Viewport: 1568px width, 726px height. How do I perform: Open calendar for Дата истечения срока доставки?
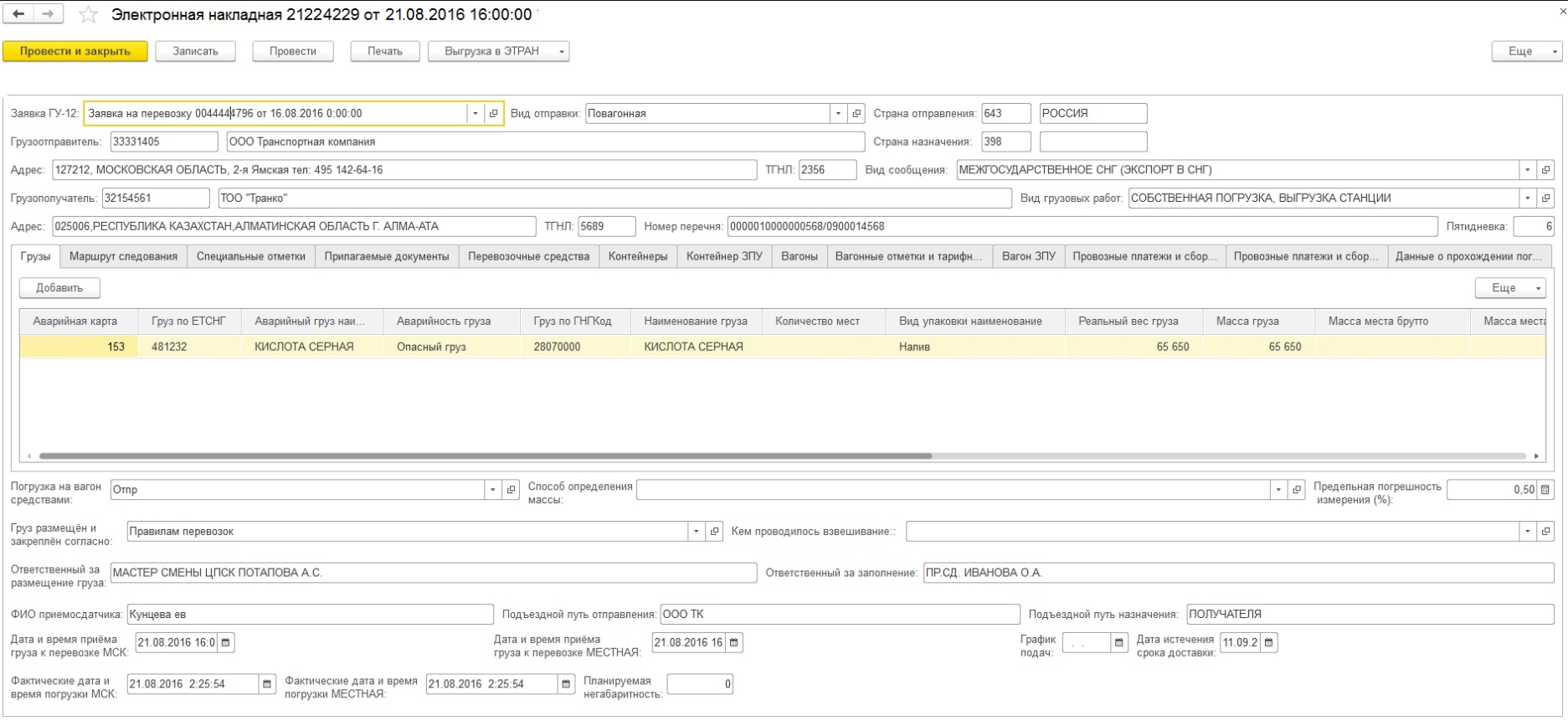pyautogui.click(x=1269, y=643)
